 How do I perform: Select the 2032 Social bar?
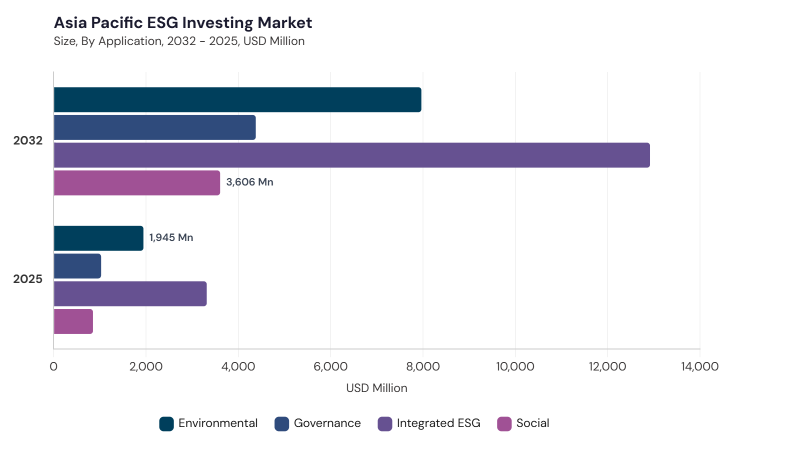pyautogui.click(x=137, y=183)
